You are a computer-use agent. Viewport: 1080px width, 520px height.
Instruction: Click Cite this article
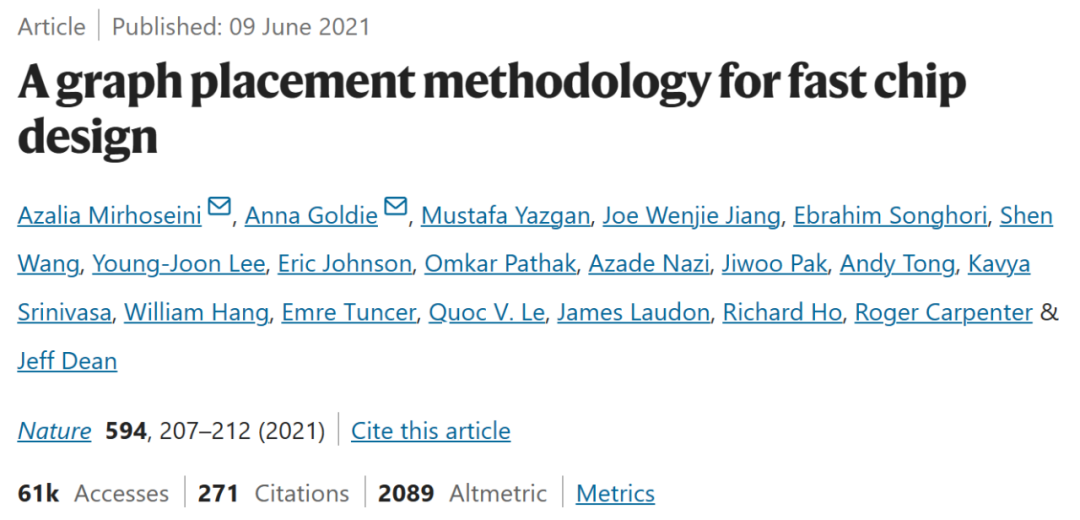430,431
